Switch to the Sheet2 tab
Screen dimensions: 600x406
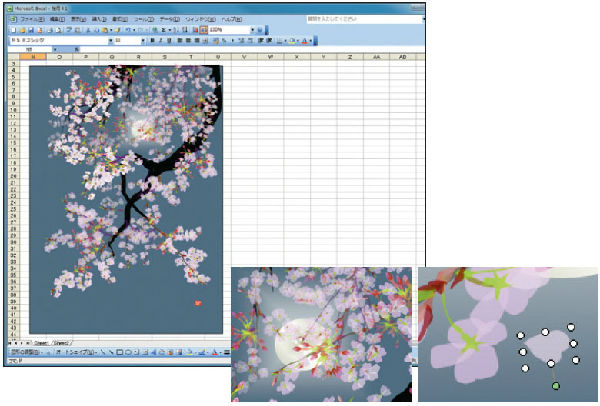[61, 342]
